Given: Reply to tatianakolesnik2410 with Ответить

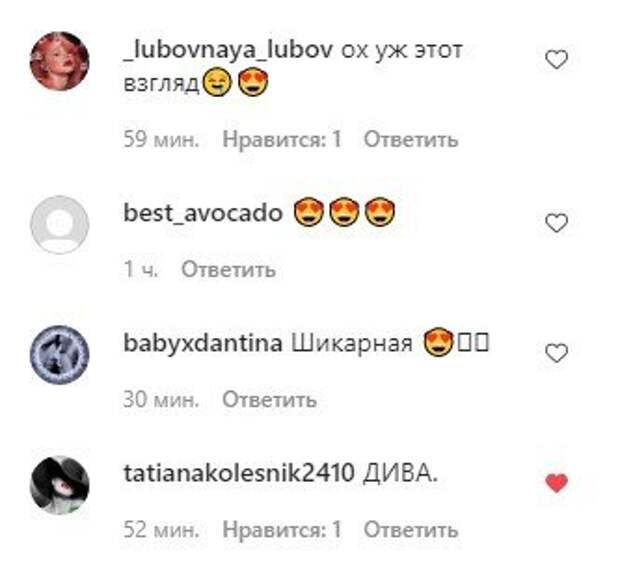Looking at the screenshot, I should tap(411, 529).
